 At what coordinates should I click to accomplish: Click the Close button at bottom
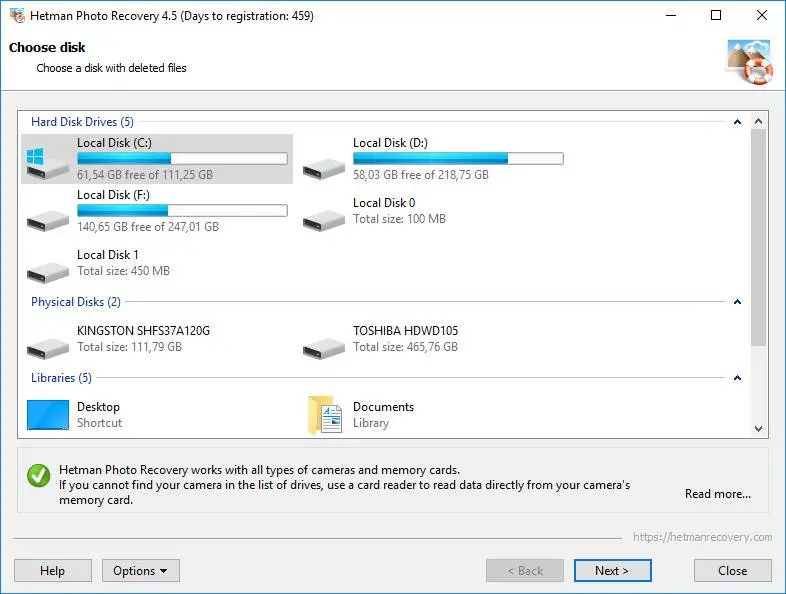click(732, 570)
